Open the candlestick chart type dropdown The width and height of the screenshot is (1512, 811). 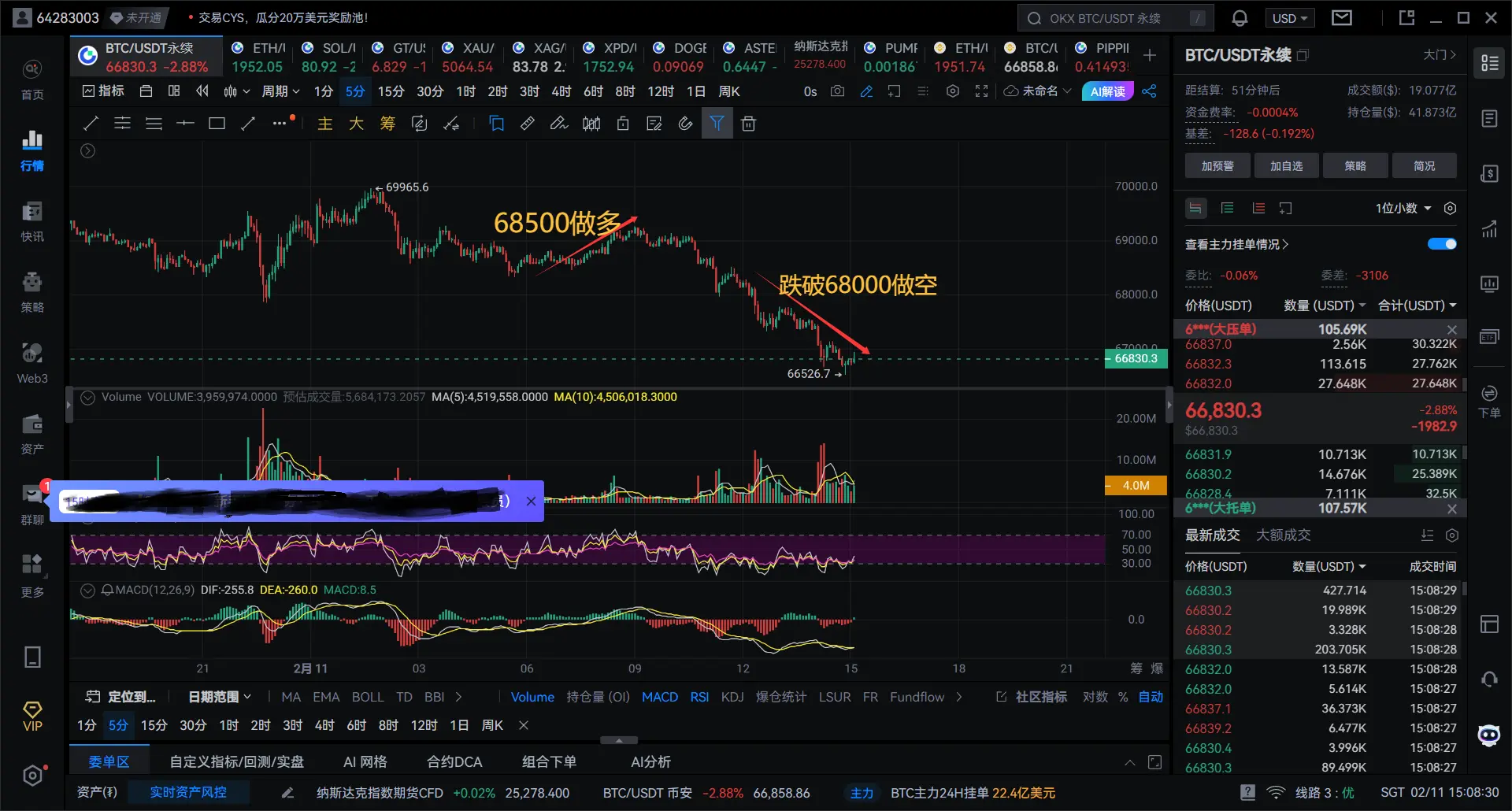(x=236, y=91)
